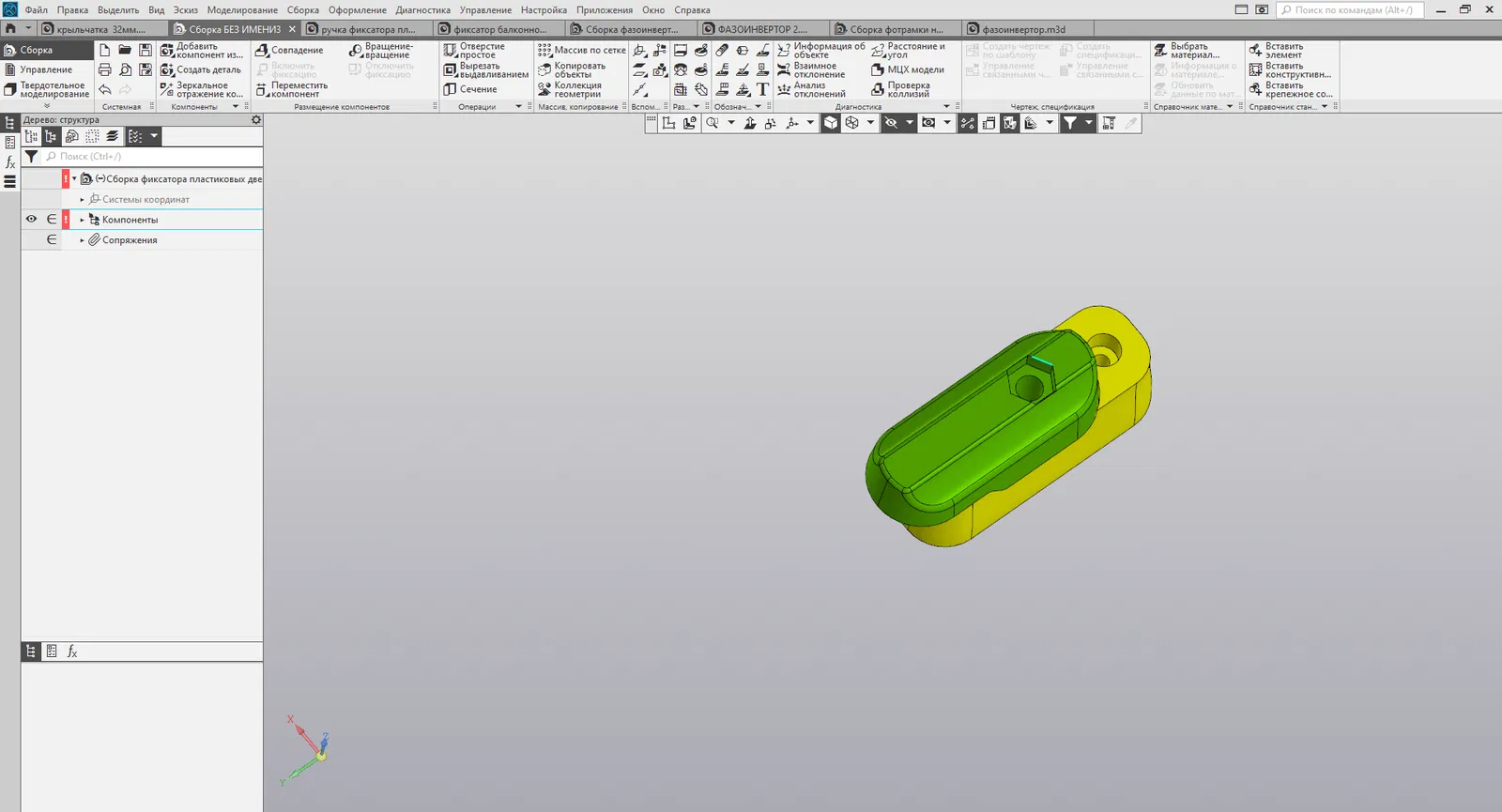This screenshot has height=812, width=1502.
Task: Click local coordinate system view icon
Action: 668,123
